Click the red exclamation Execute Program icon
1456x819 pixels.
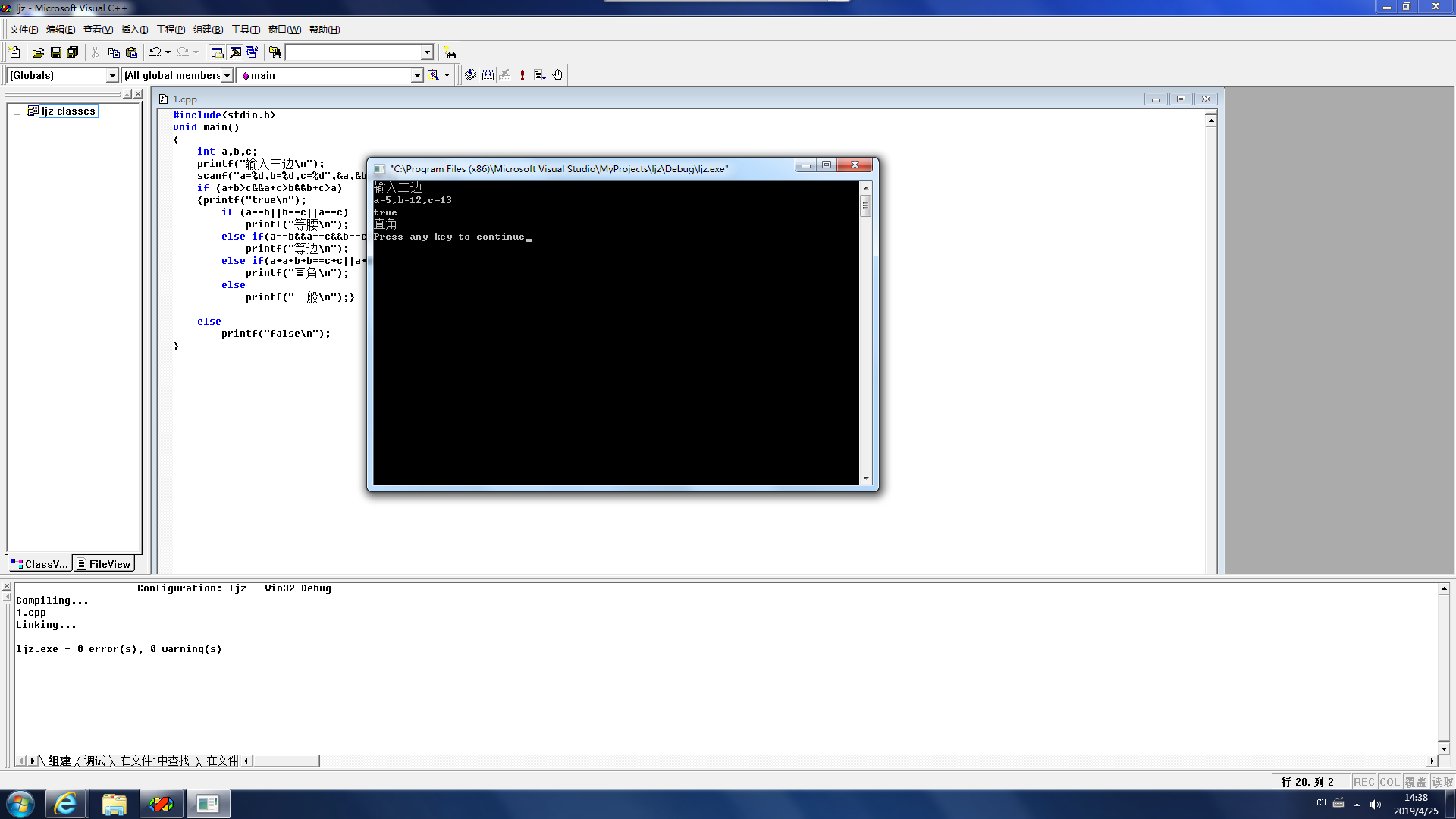coord(522,75)
